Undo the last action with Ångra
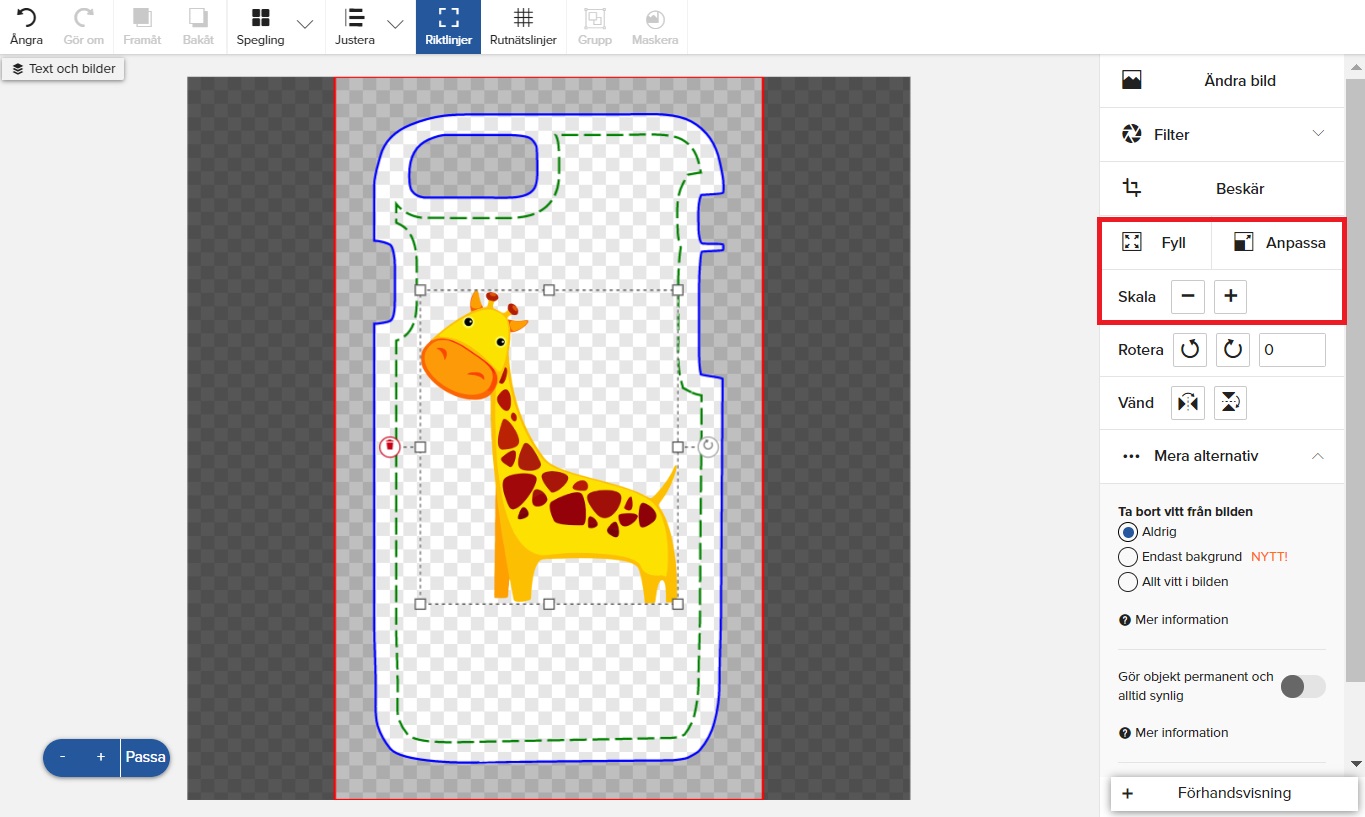Screen dimensions: 1365x817 (x=26, y=27)
